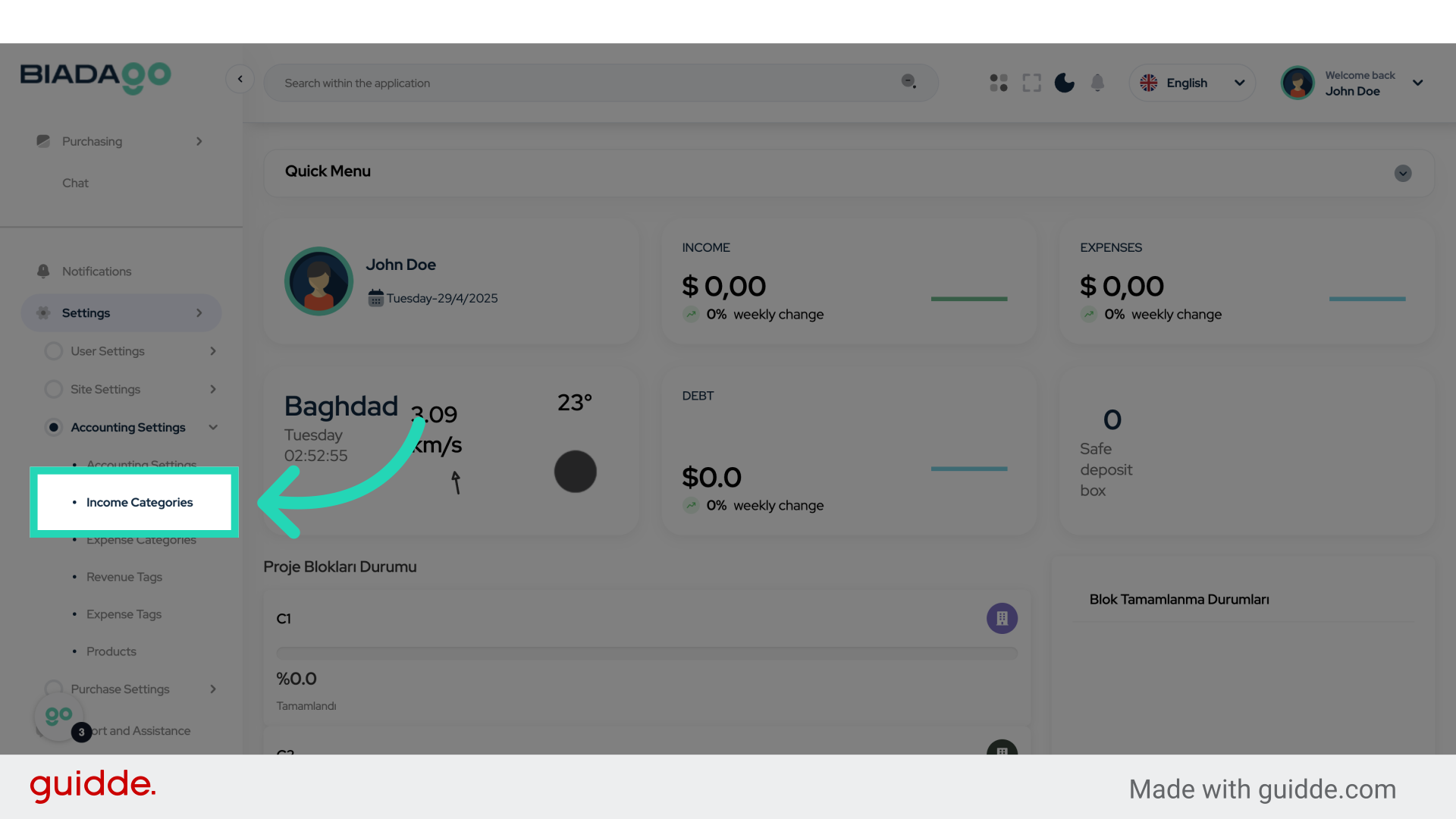The height and width of the screenshot is (819, 1456).
Task: Open the go chat widget bubble
Action: [x=58, y=716]
